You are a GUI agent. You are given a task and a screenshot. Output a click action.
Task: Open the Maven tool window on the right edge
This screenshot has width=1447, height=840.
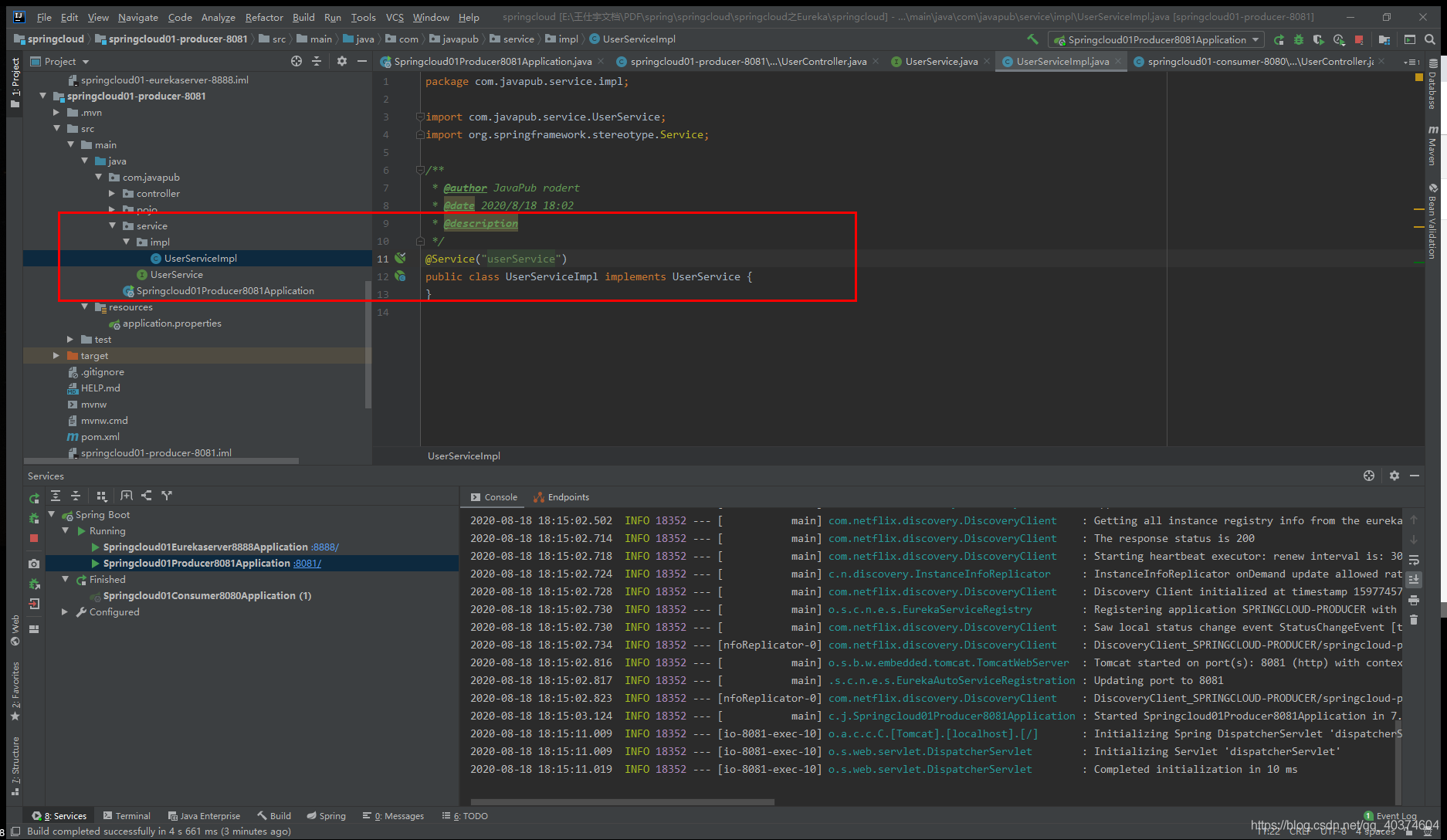click(x=1433, y=145)
